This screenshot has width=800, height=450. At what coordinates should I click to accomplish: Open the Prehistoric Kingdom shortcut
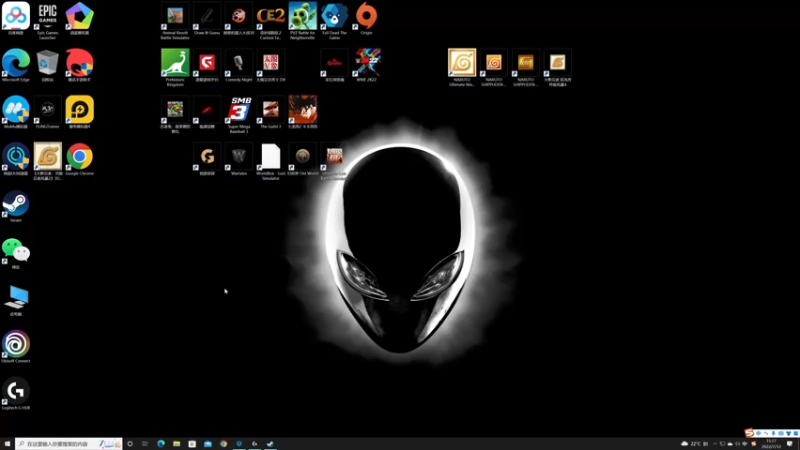pos(175,68)
